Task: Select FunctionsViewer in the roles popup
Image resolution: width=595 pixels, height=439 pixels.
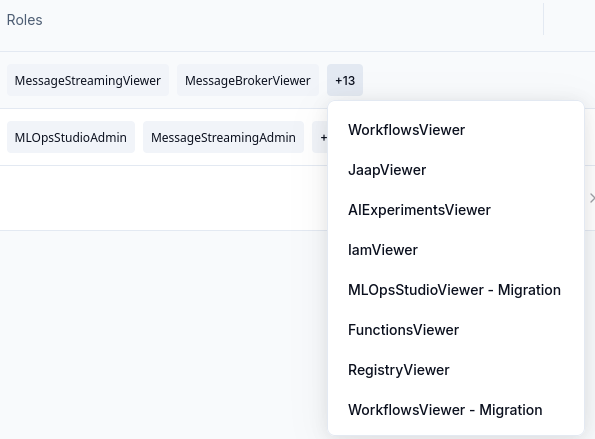Action: [403, 330]
